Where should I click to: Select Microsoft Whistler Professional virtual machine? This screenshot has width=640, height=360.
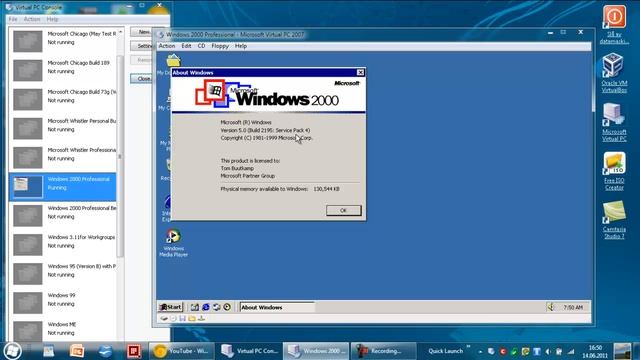point(63,157)
